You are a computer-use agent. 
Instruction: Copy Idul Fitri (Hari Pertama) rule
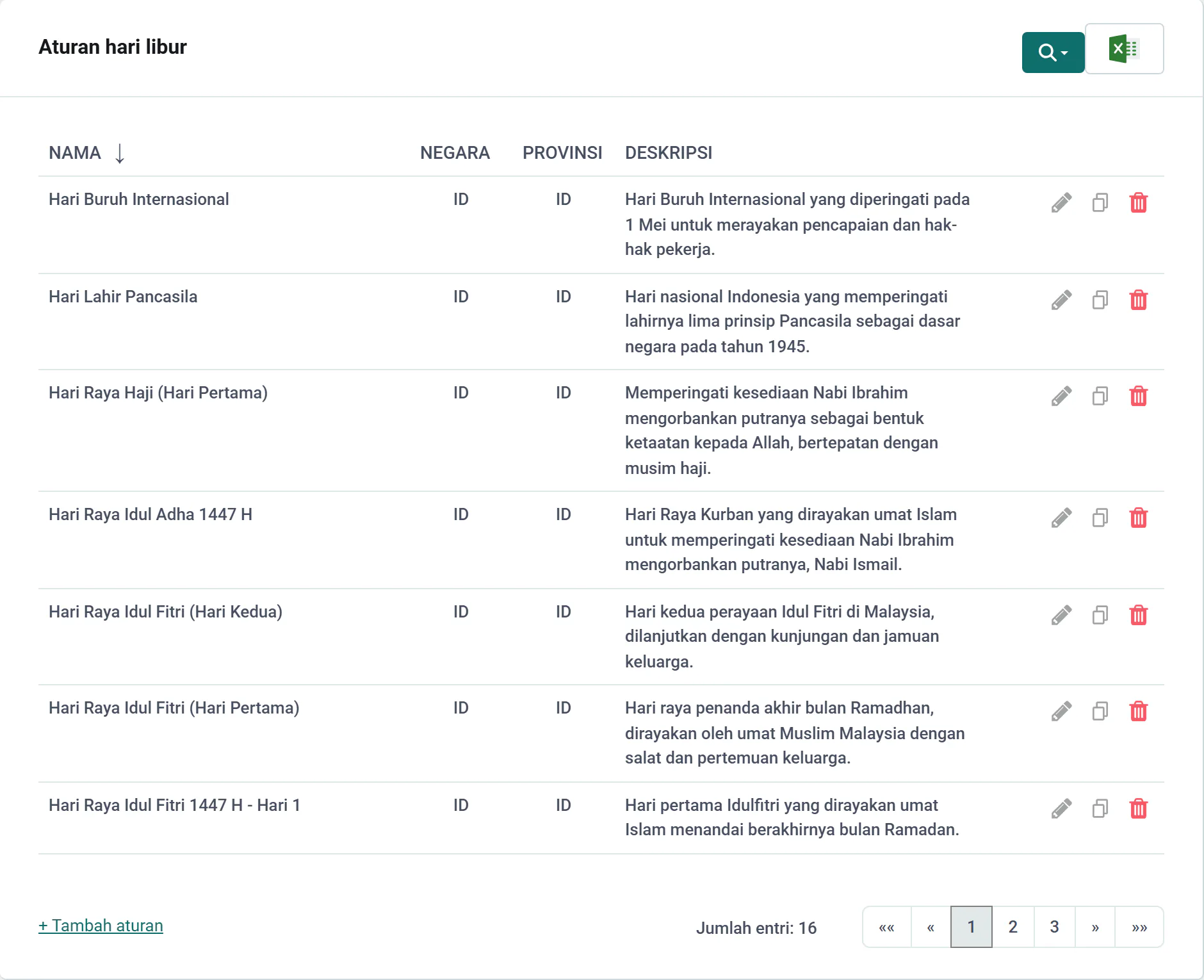pyautogui.click(x=1100, y=711)
